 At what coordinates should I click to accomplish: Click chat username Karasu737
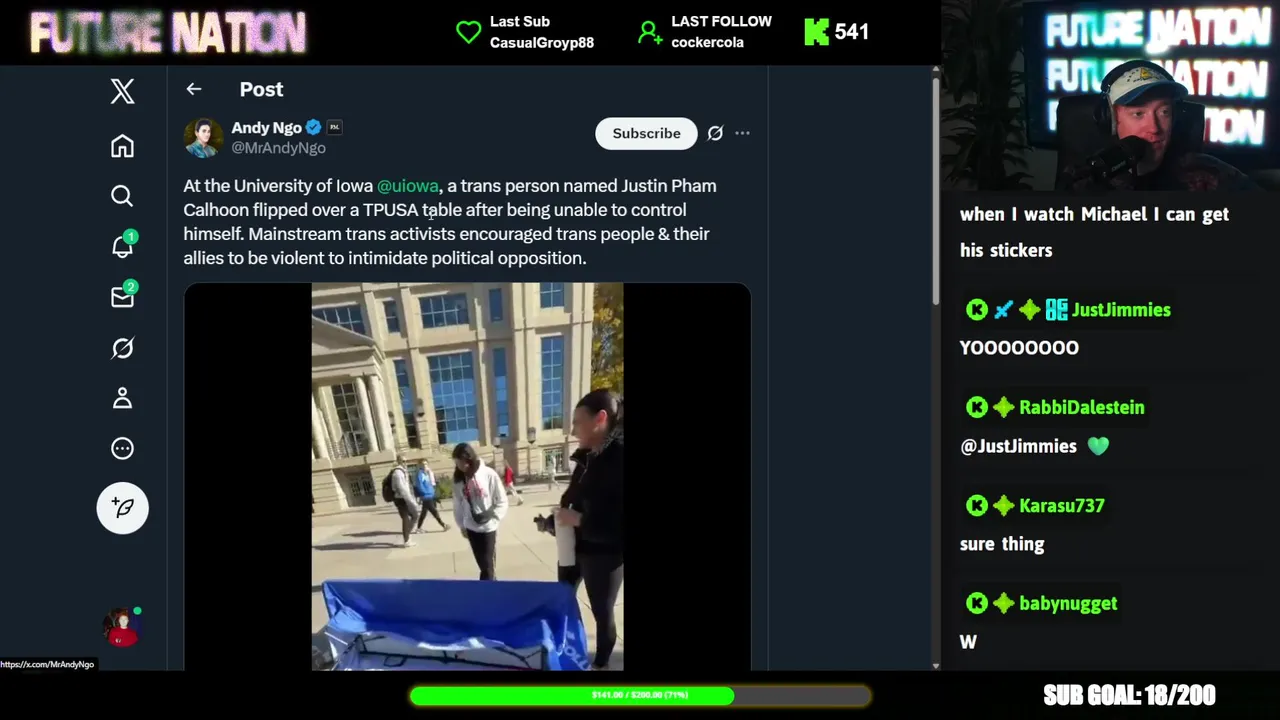1062,506
